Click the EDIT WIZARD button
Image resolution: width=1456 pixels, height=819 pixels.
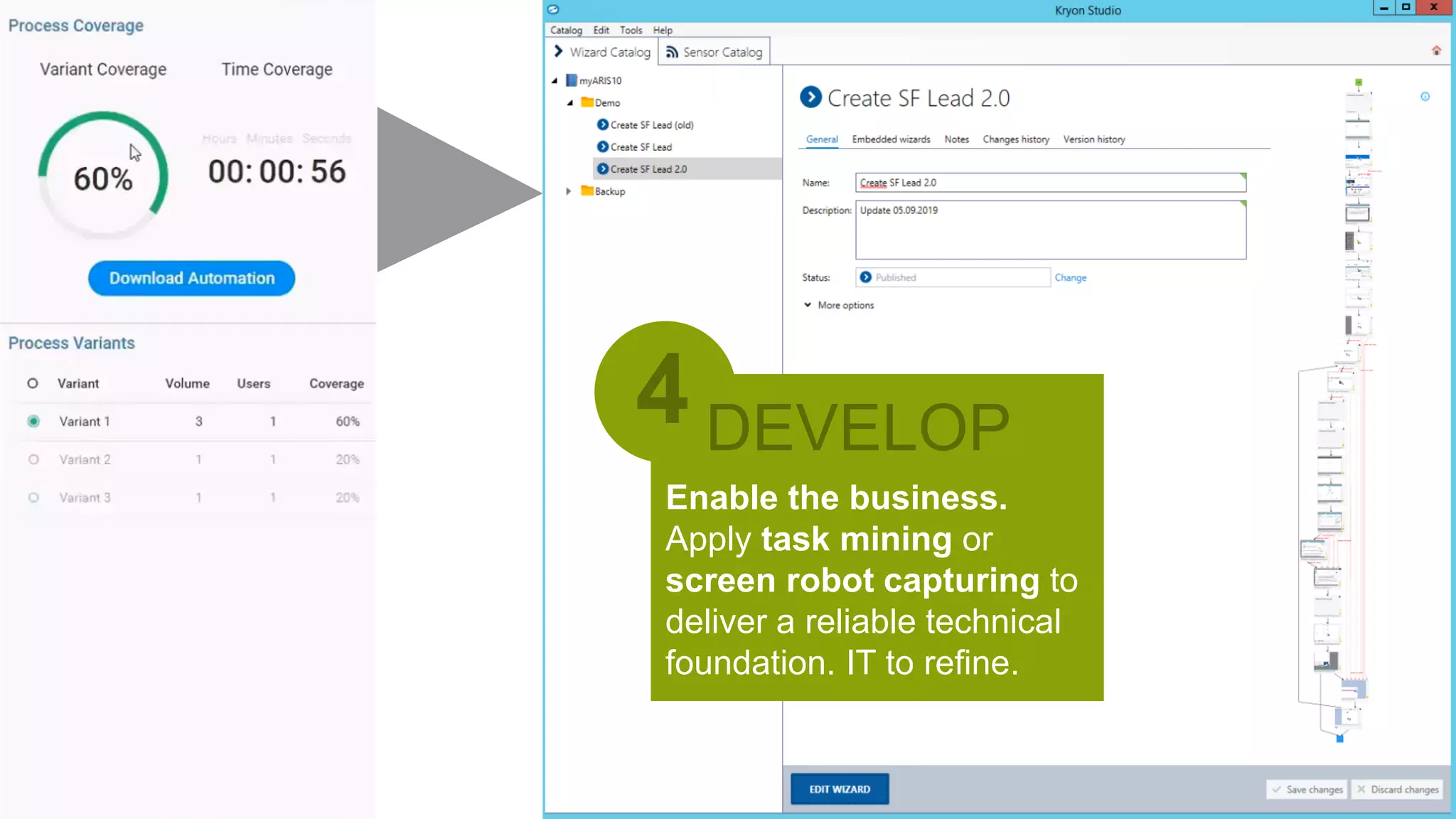[839, 789]
